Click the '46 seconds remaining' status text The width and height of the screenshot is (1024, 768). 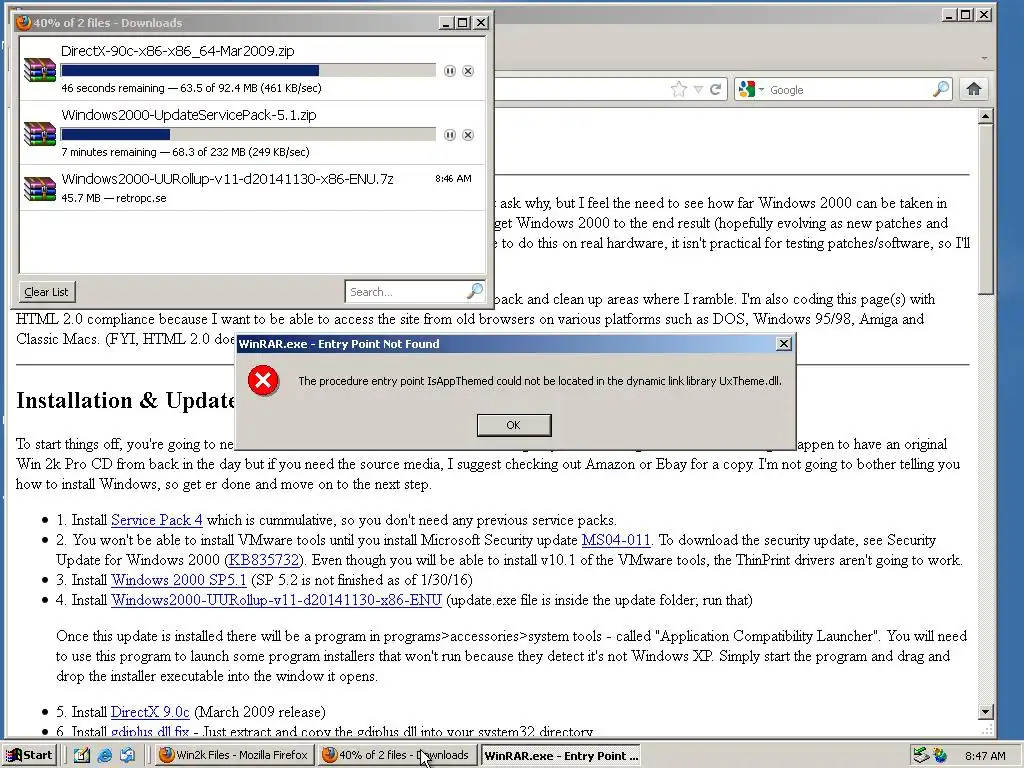[113, 88]
